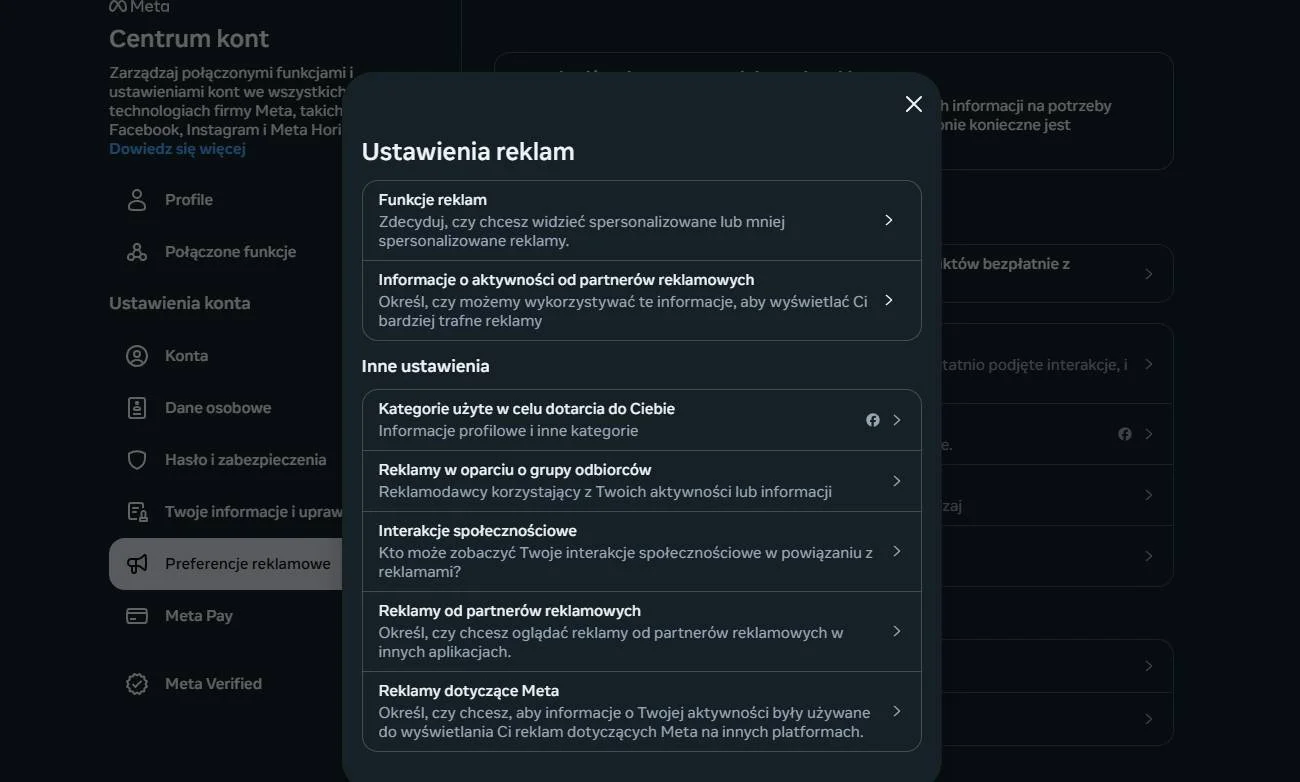Viewport: 1300px width, 782px height.
Task: Click the Inne ustawienia heading
Action: point(425,366)
